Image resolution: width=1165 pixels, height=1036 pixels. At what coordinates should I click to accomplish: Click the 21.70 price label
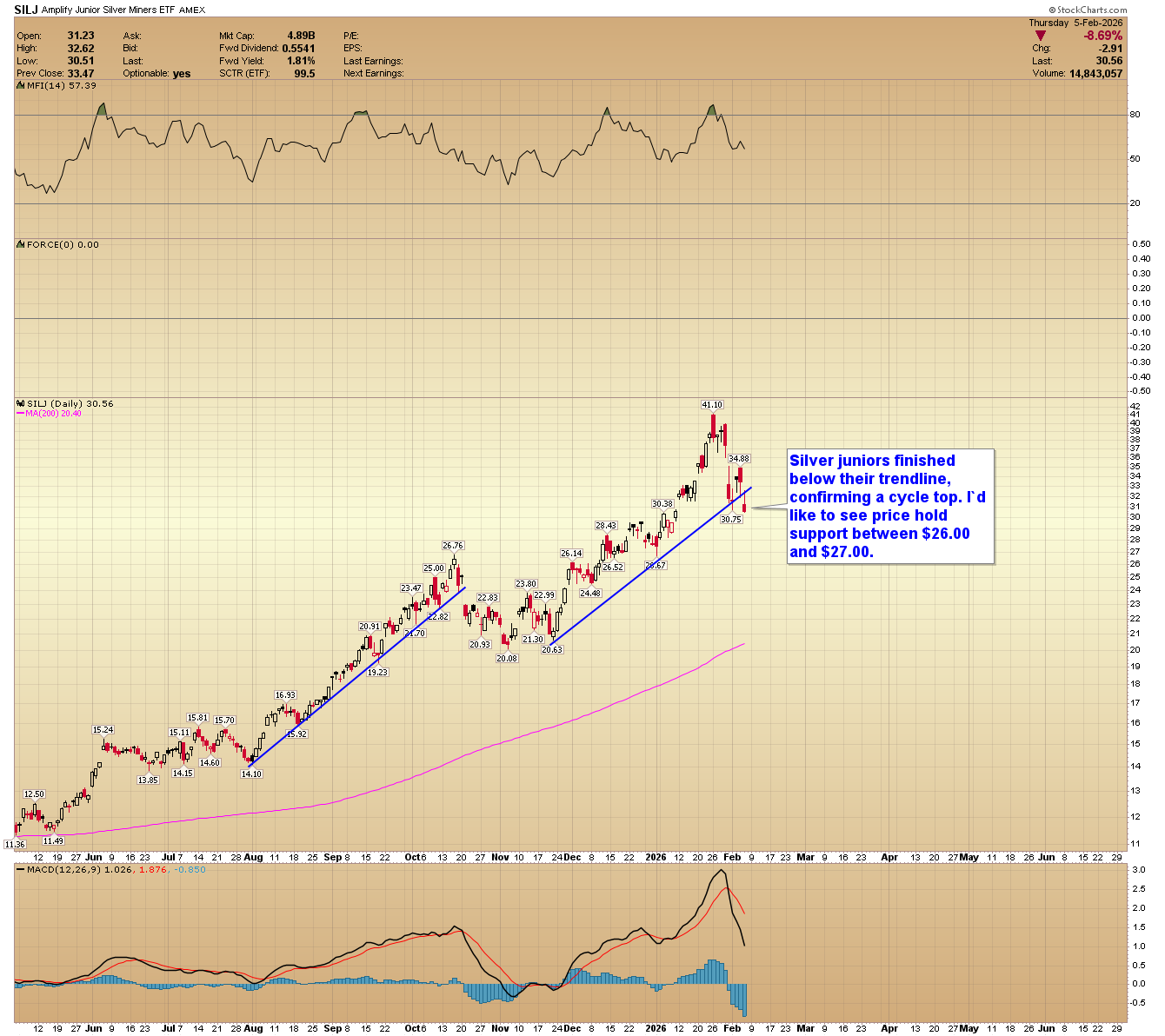[x=415, y=633]
